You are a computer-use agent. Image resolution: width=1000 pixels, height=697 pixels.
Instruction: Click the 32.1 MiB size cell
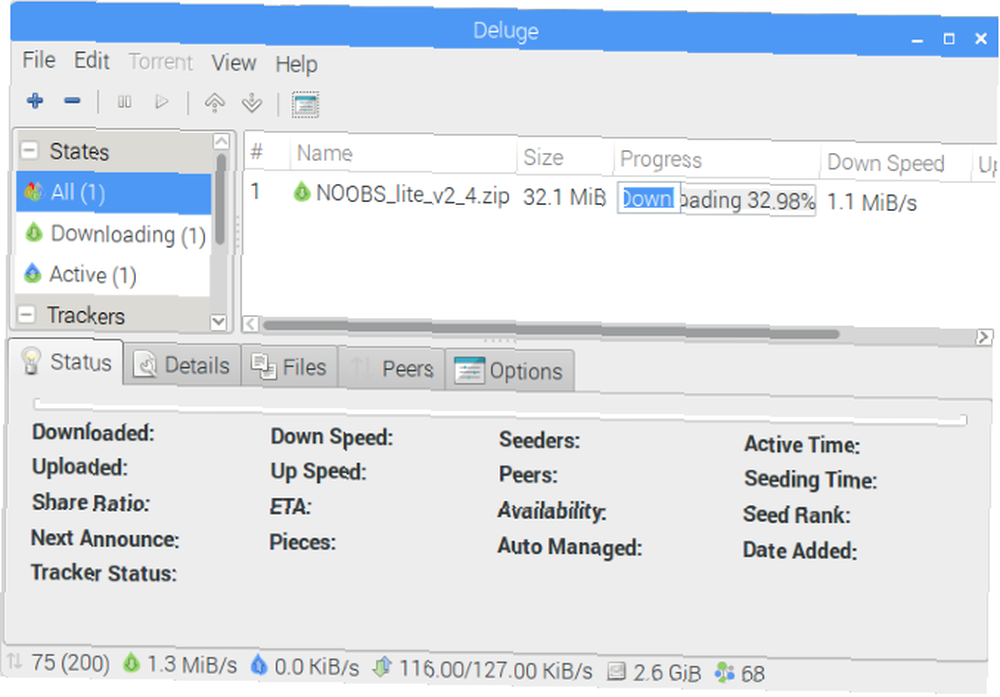point(564,197)
